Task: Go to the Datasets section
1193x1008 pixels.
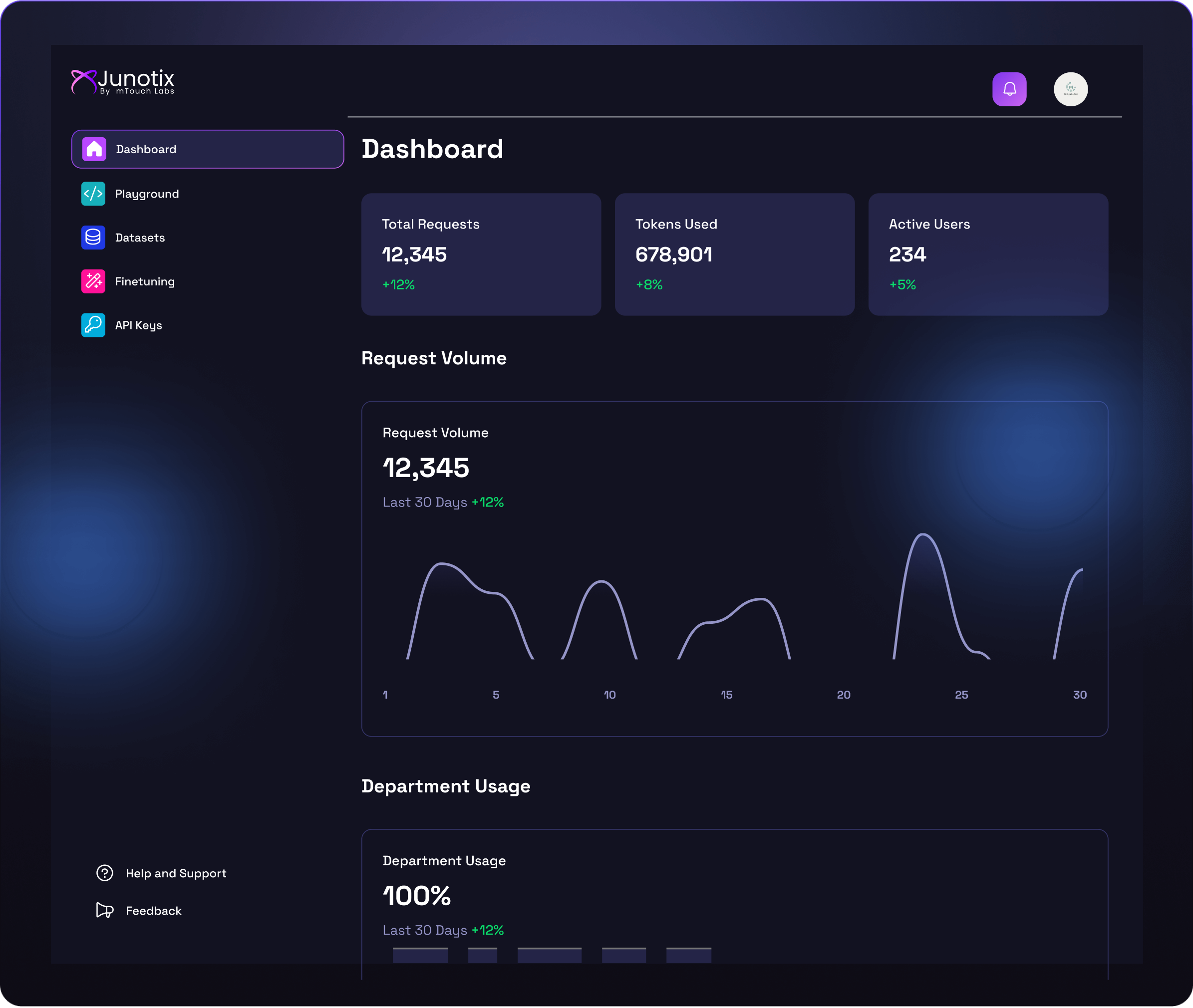Action: pyautogui.click(x=140, y=238)
